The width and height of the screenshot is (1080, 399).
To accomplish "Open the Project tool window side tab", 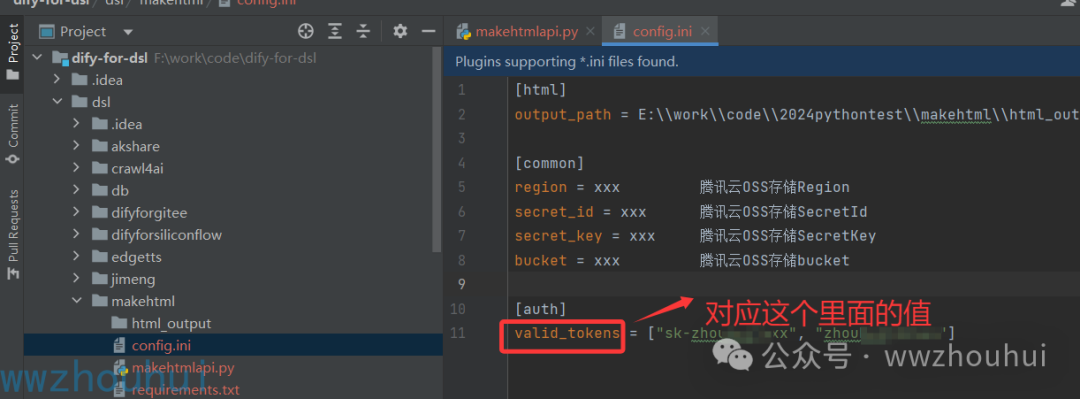I will pyautogui.click(x=12, y=52).
